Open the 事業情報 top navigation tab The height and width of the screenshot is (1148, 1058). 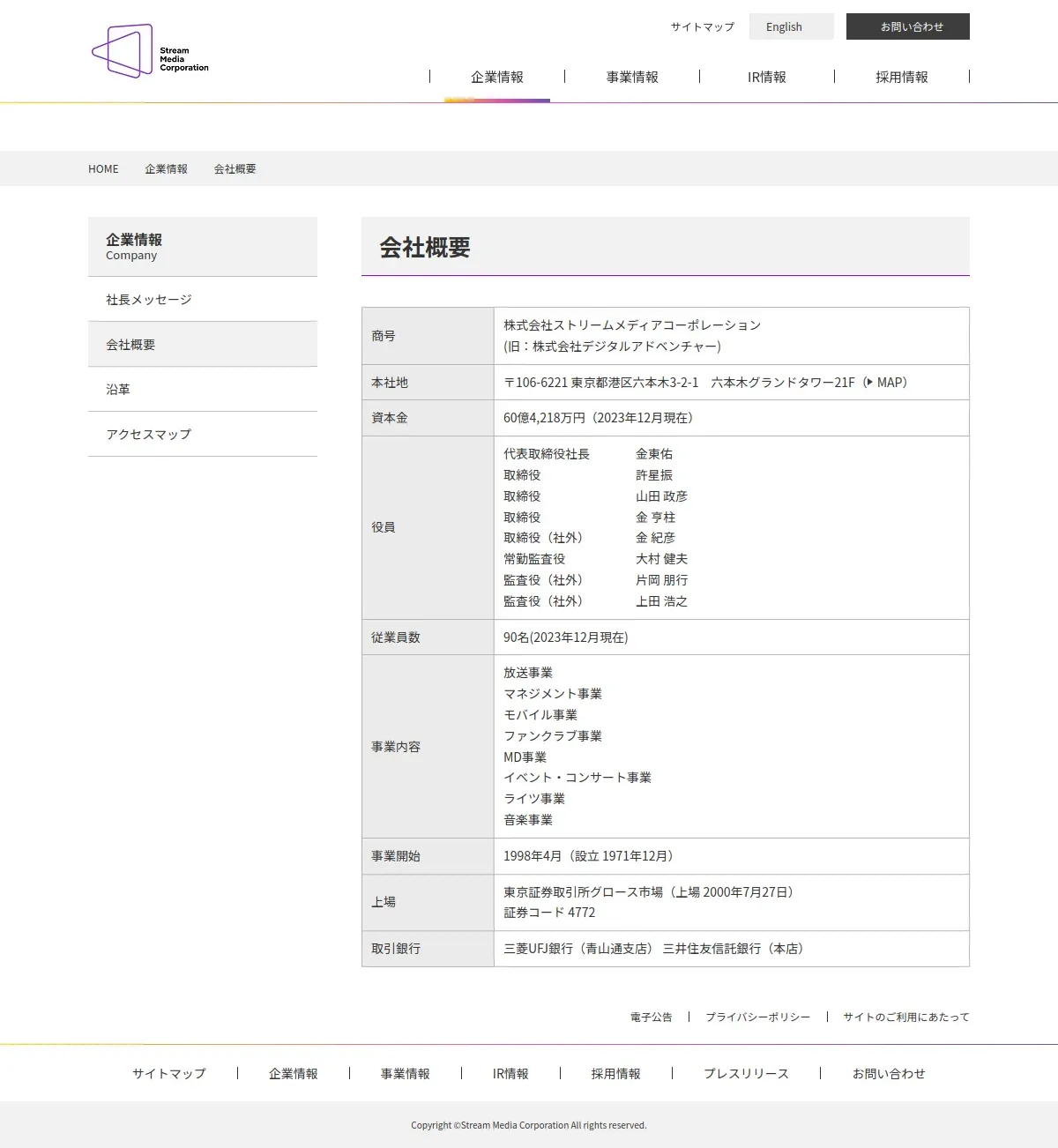point(632,77)
